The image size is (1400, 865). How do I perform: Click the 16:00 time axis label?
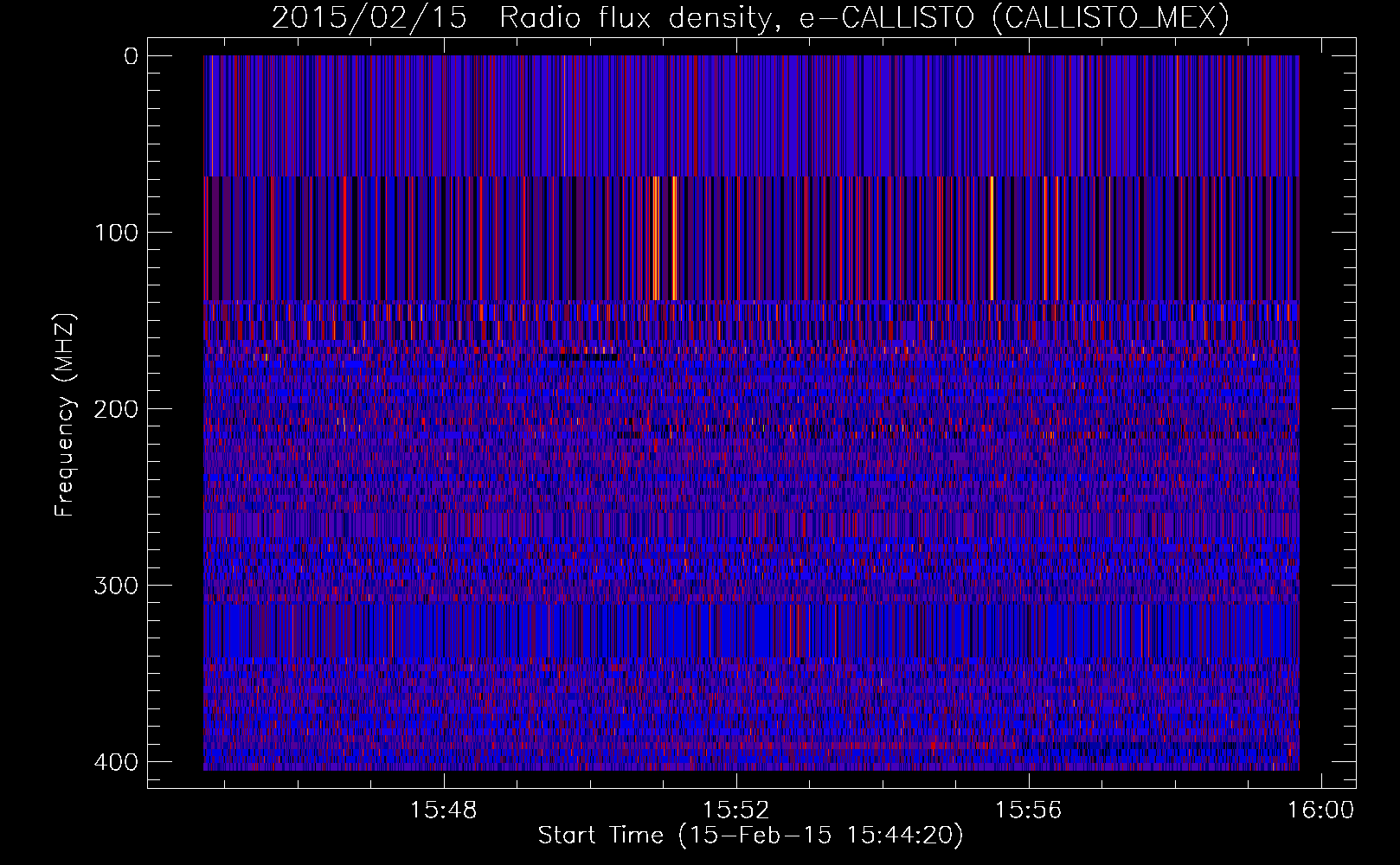1320,811
